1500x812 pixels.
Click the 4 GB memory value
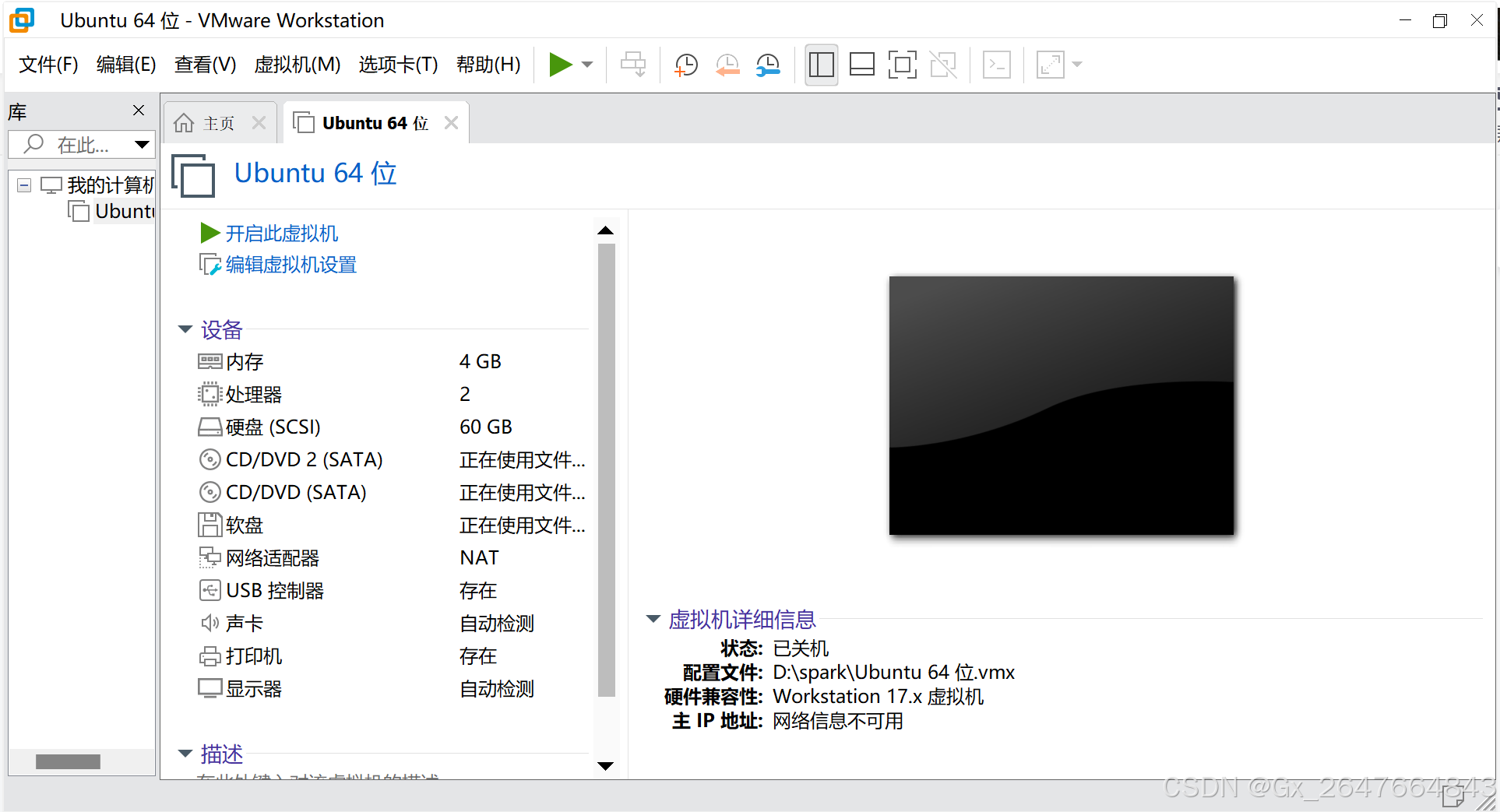click(480, 362)
